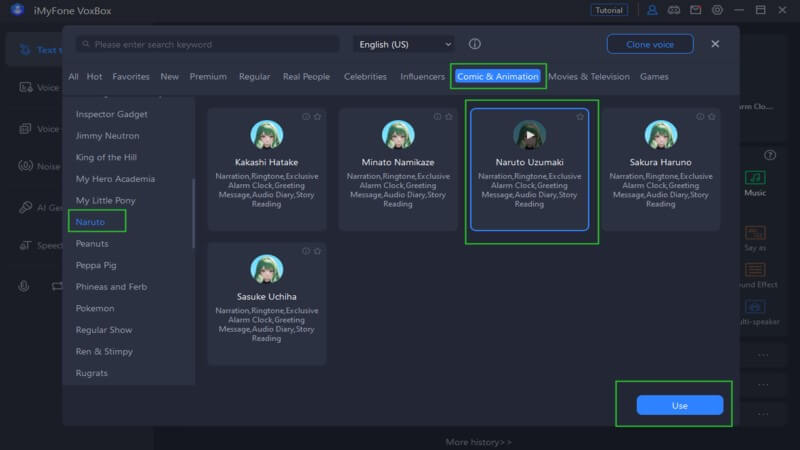800x450 pixels.
Task: Select Inspector Gadget in the list
Action: click(112, 114)
